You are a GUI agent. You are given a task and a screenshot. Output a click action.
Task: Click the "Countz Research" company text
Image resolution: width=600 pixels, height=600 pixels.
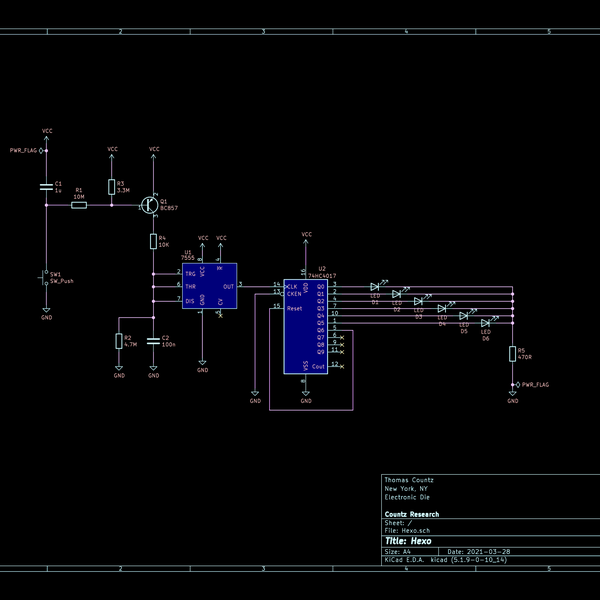point(412,514)
